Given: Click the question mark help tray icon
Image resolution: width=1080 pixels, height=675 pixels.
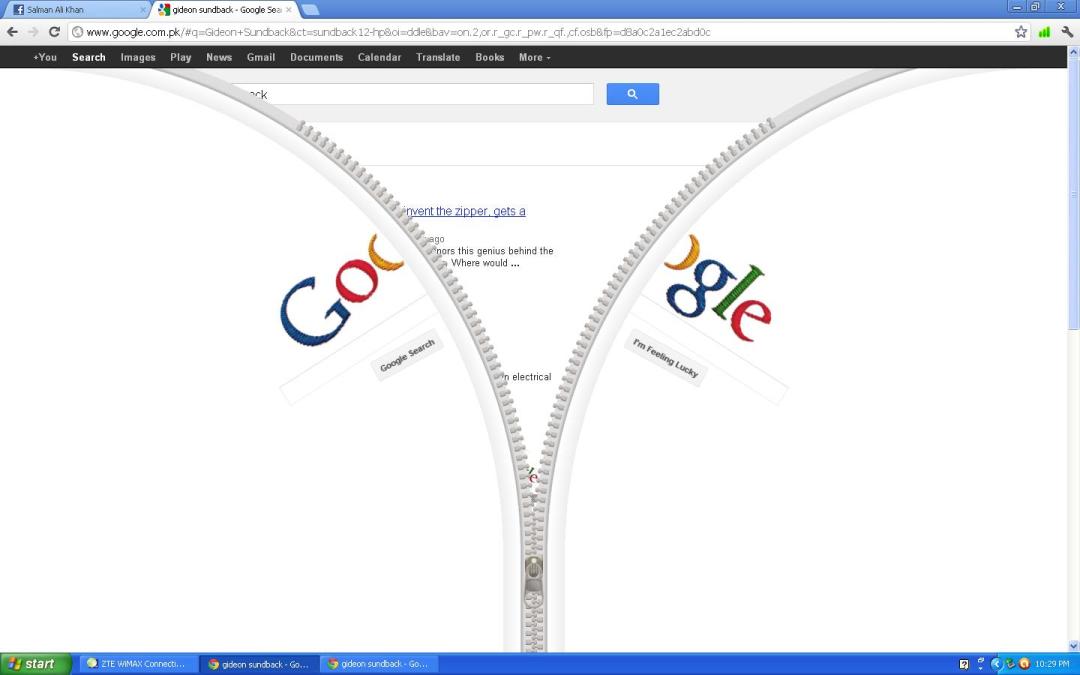Looking at the screenshot, I should pyautogui.click(x=964, y=664).
